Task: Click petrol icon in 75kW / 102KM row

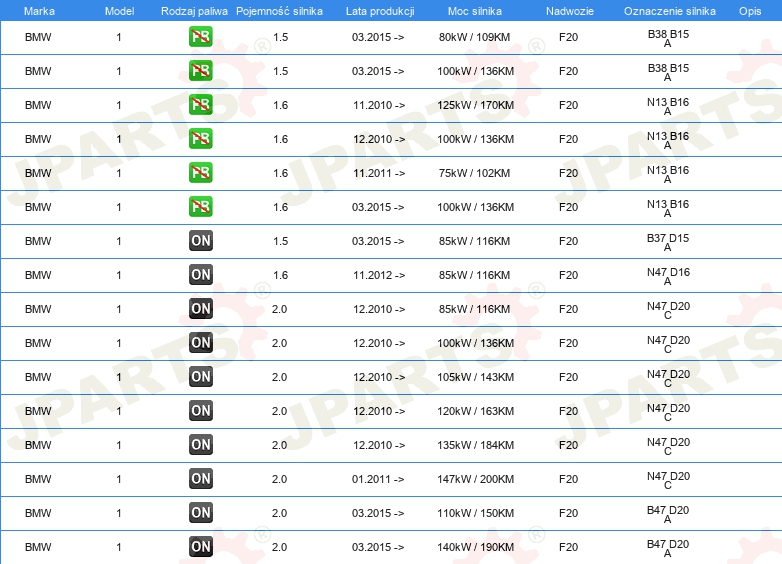Action: click(x=200, y=173)
